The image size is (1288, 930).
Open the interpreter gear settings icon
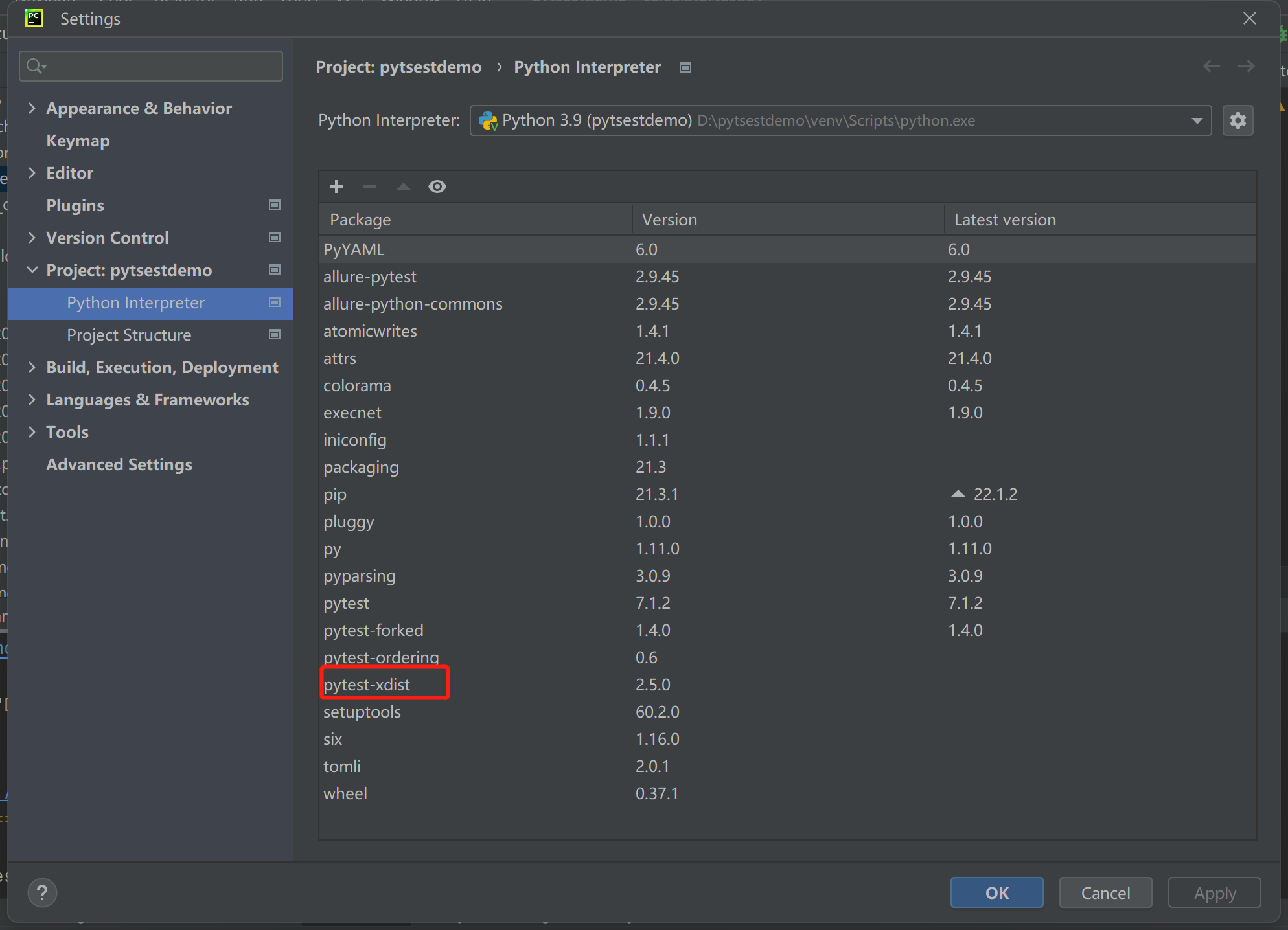point(1237,120)
